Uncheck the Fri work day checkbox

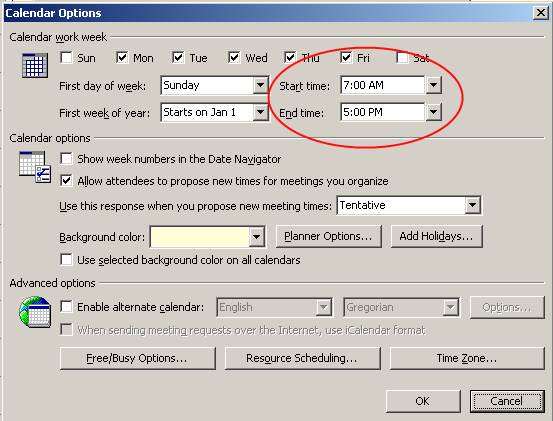346,57
